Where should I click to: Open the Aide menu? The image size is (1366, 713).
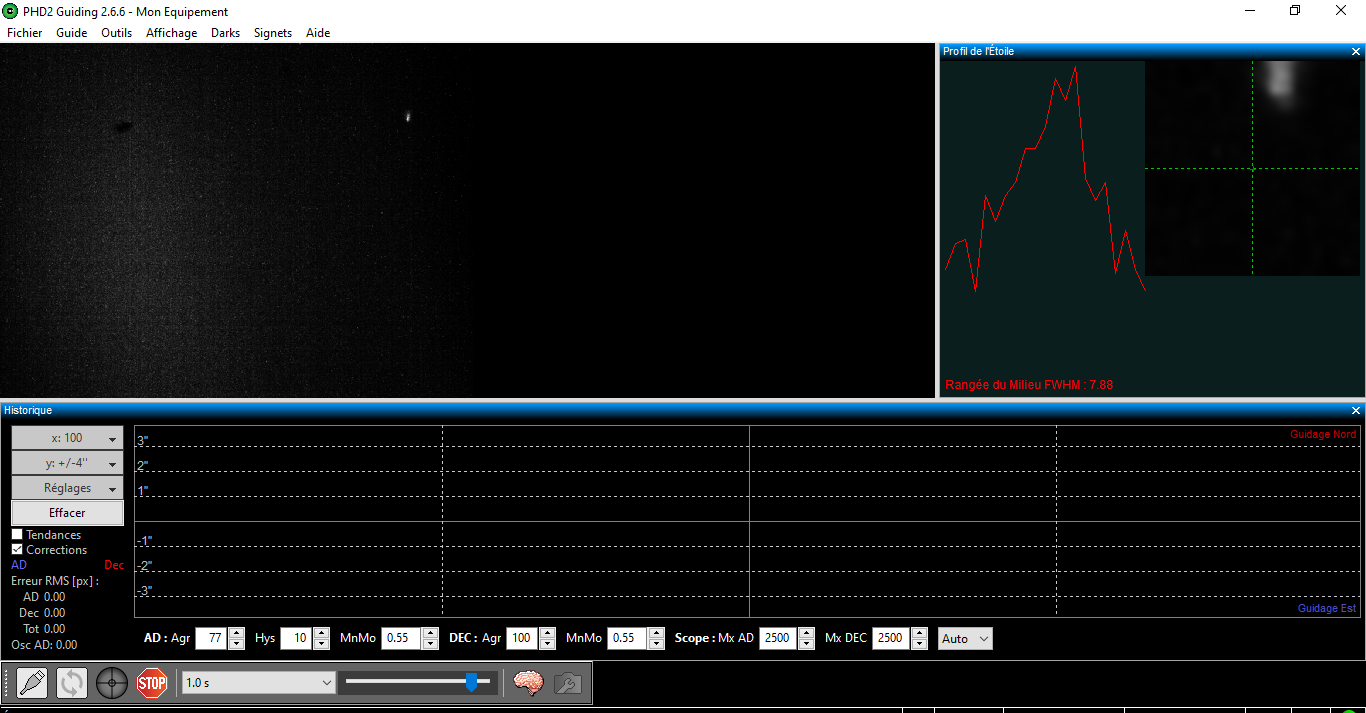pos(318,33)
